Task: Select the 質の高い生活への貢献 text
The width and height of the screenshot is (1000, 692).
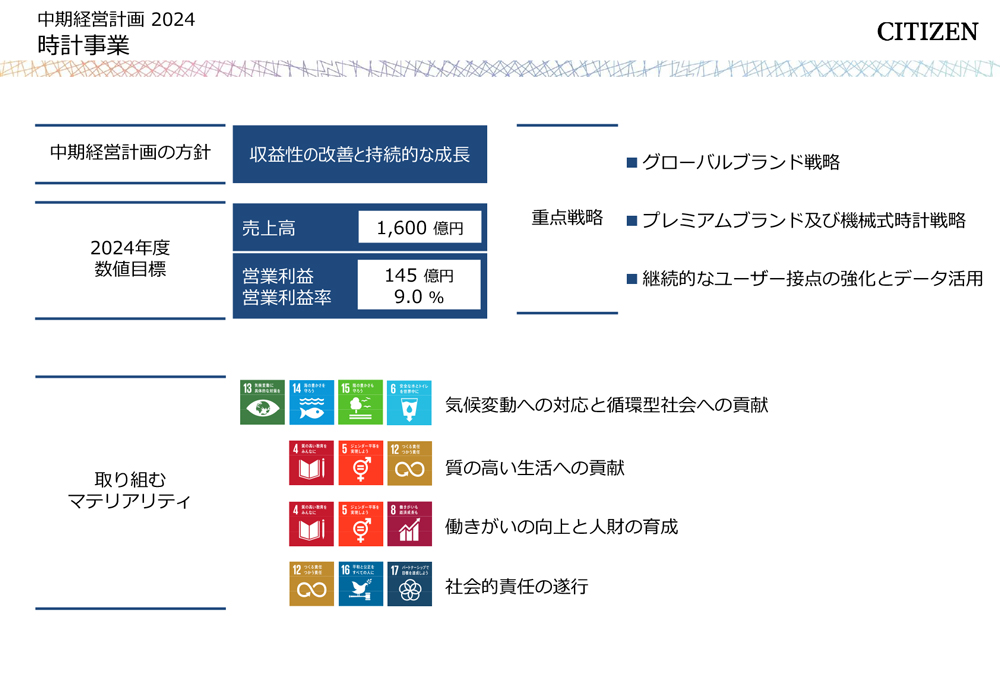Action: [x=534, y=468]
